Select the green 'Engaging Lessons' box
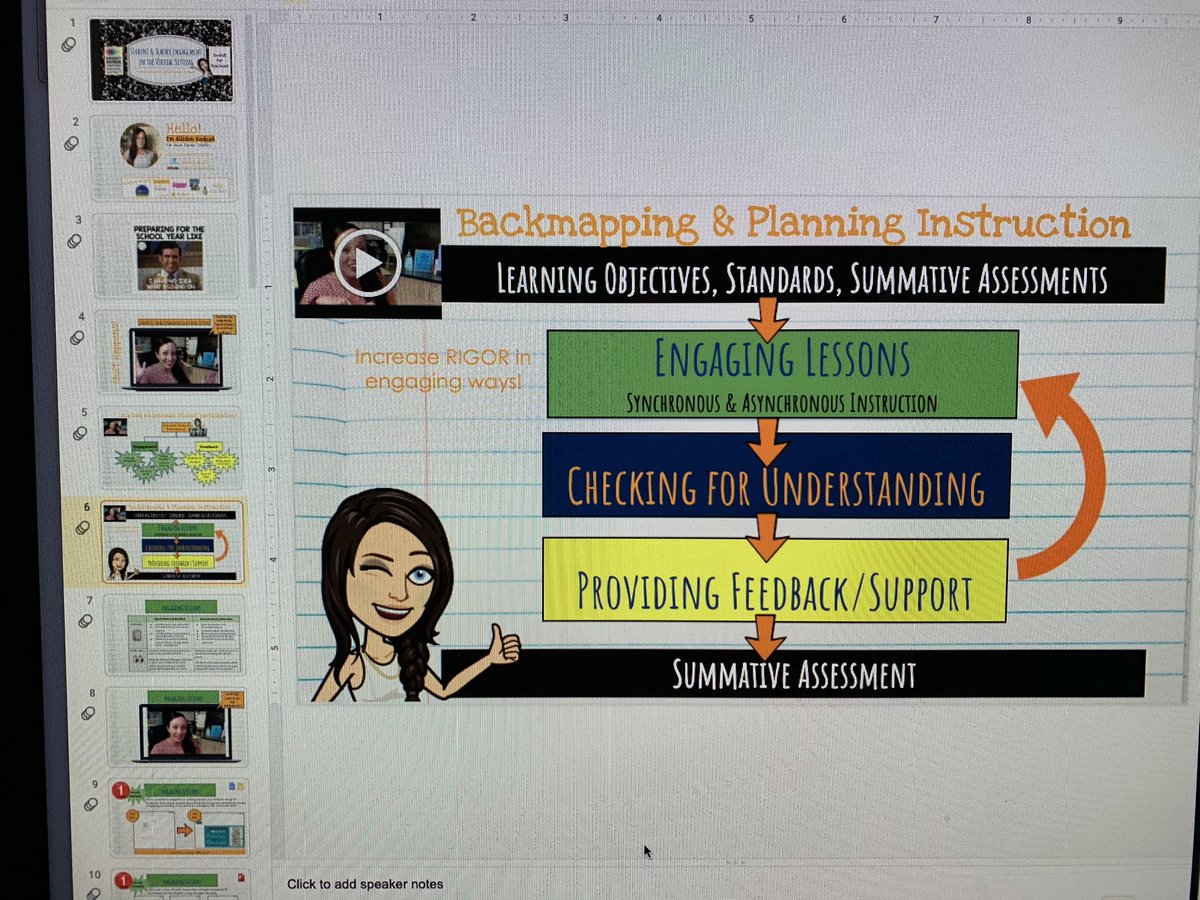The height and width of the screenshot is (900, 1200). [x=782, y=374]
